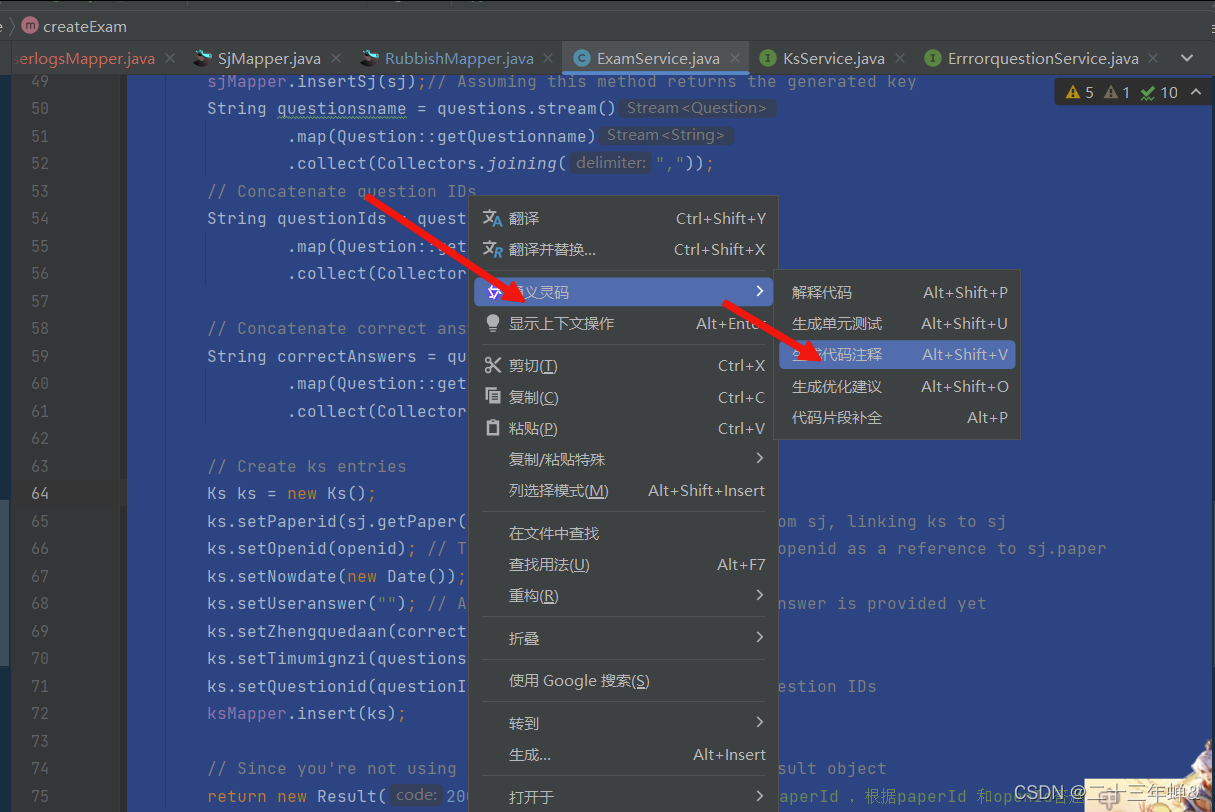Select 查找用法(U) menu entry
Screen dimensions: 1215x812
(x=624, y=564)
